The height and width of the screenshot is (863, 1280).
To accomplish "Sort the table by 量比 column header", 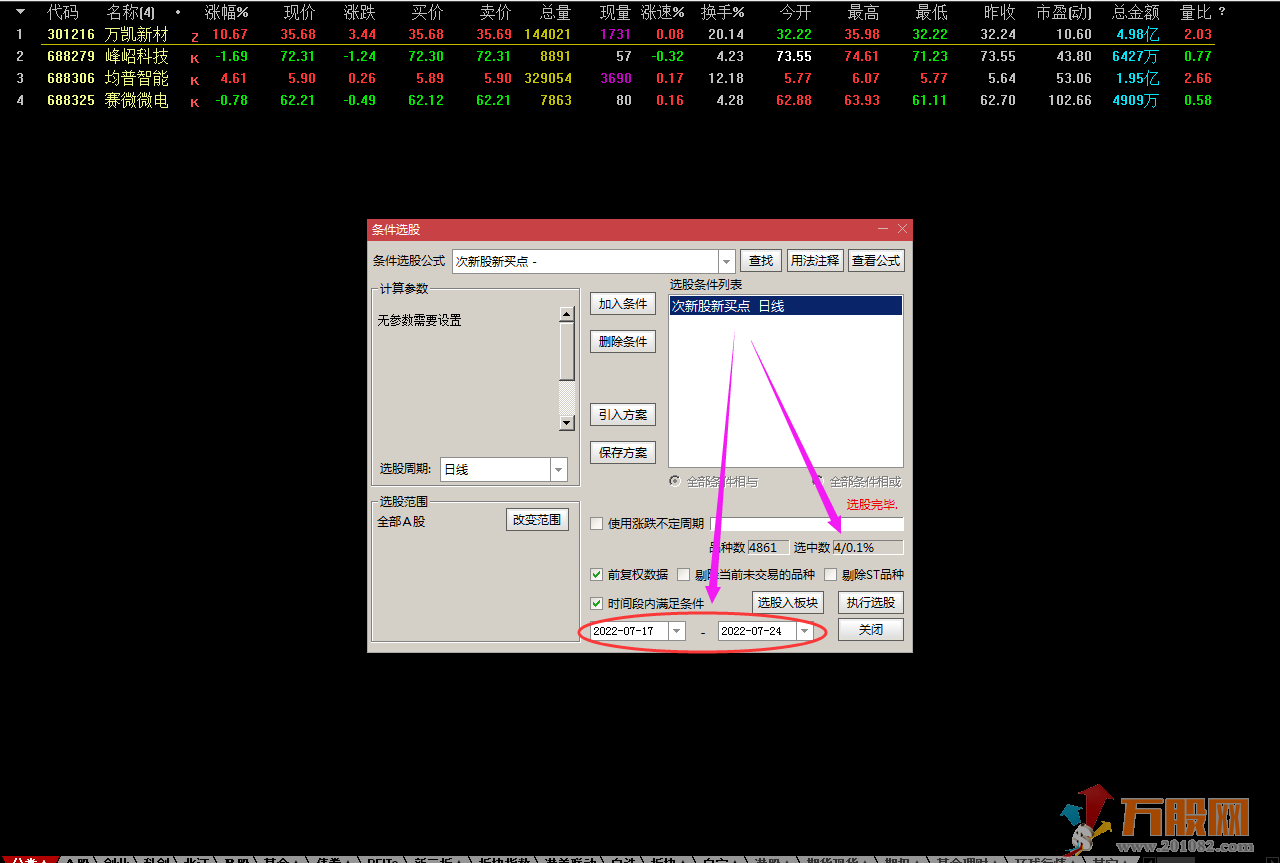I will (x=1195, y=12).
